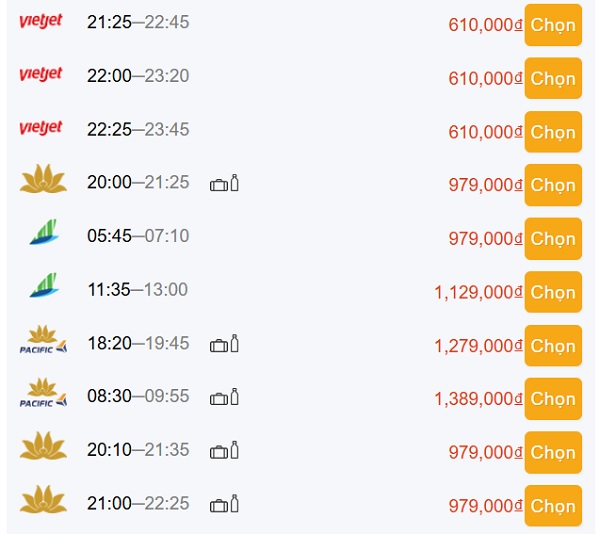Screen dimensions: 600x534
Task: Click the 979,000đ price of the 20:10 flight
Action: tap(485, 453)
